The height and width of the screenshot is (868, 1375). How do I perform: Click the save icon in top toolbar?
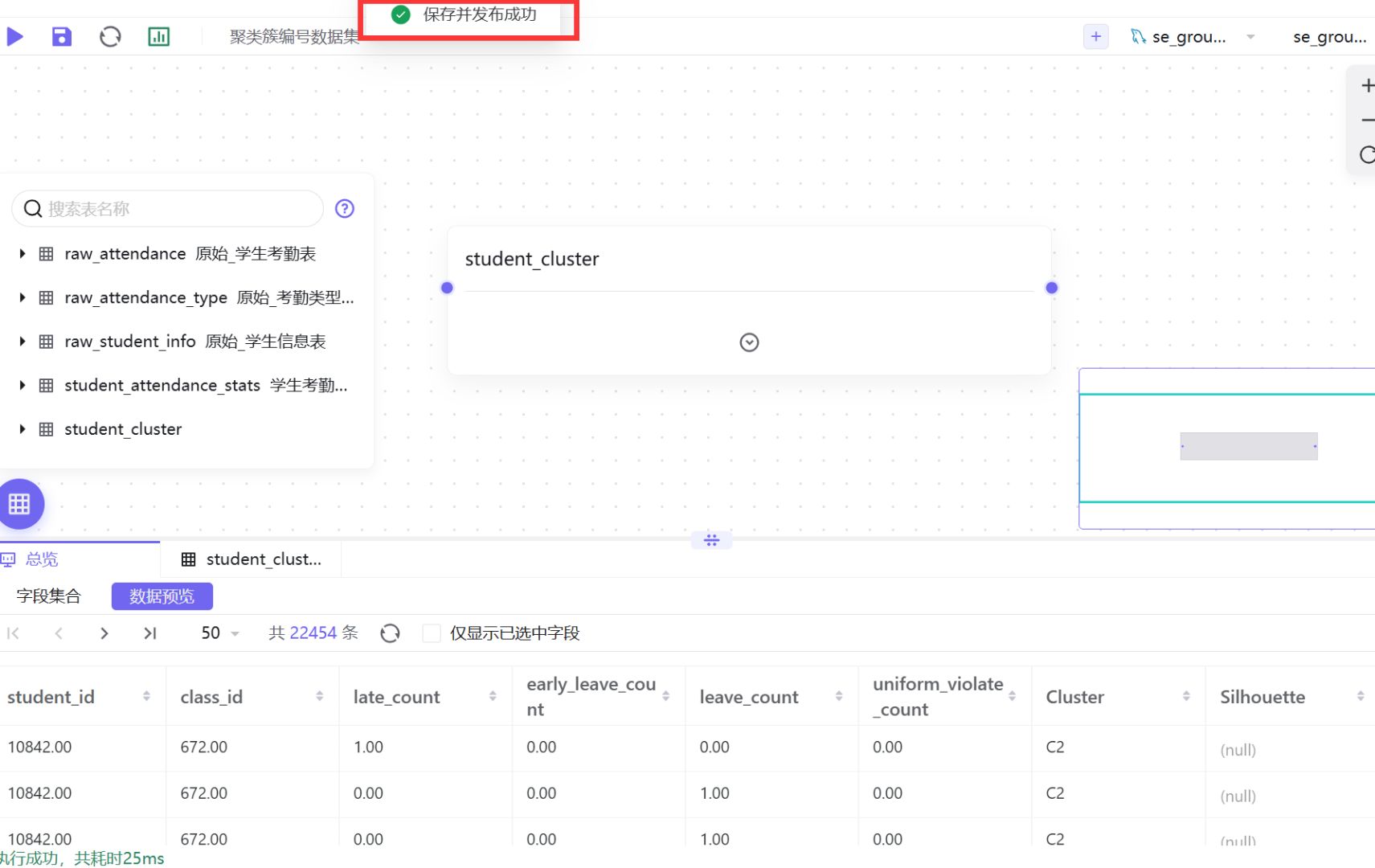tap(62, 36)
